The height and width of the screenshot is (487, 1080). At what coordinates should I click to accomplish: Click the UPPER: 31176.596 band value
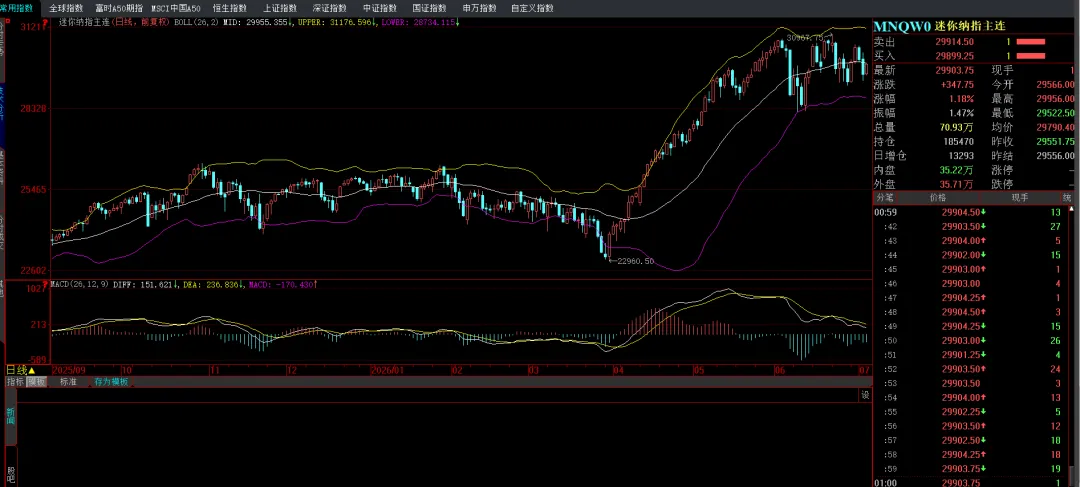(x=338, y=23)
